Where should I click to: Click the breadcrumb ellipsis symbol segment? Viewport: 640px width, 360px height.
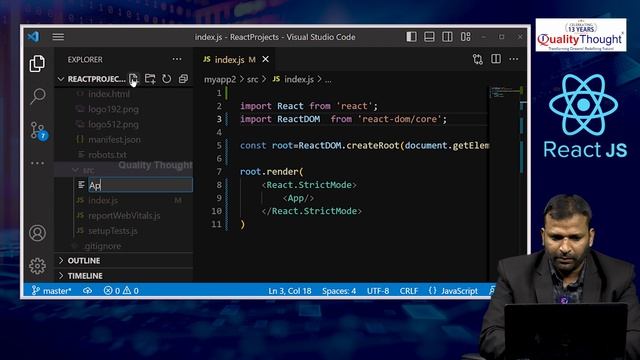click(x=328, y=80)
